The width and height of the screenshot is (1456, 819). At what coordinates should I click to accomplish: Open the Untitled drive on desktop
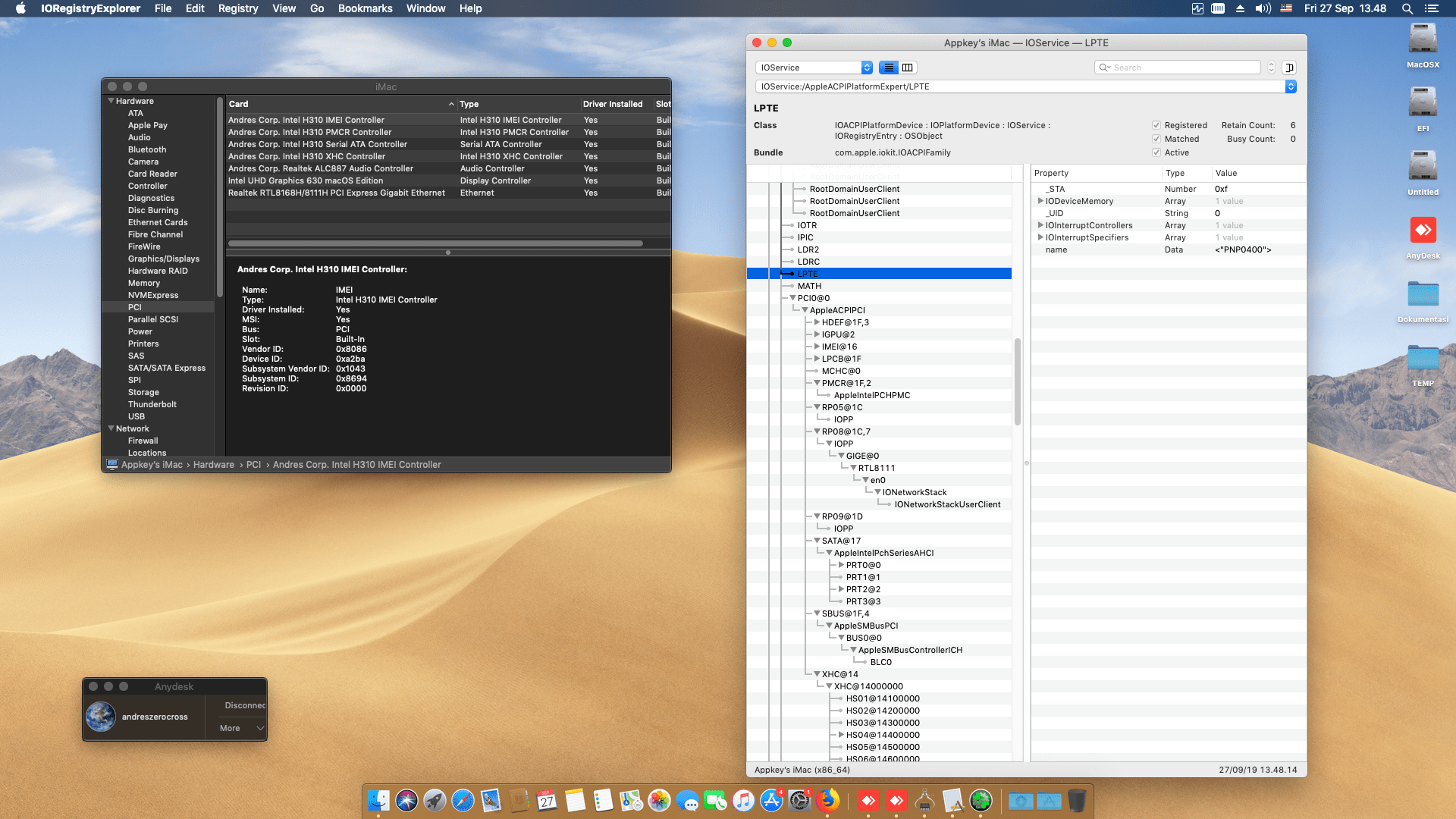pos(1423,167)
